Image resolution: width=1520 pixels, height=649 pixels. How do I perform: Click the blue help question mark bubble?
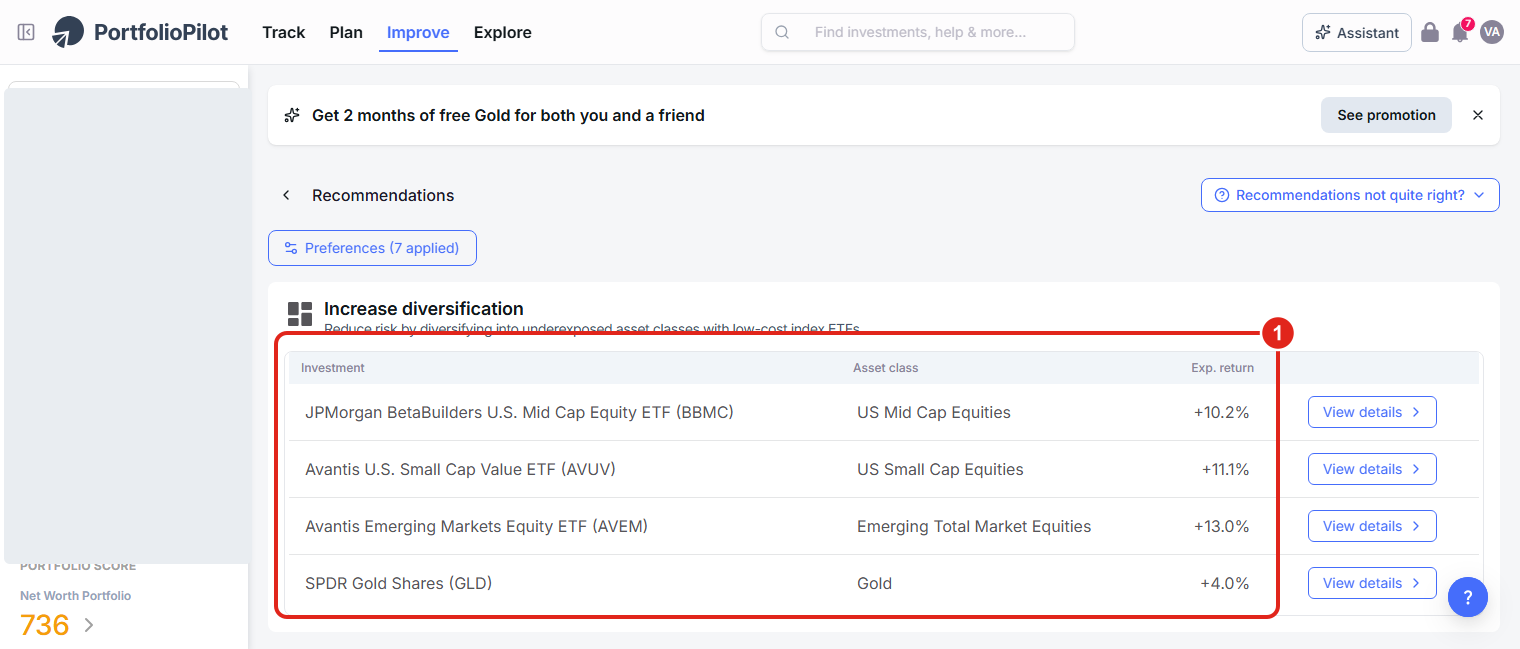pos(1468,597)
